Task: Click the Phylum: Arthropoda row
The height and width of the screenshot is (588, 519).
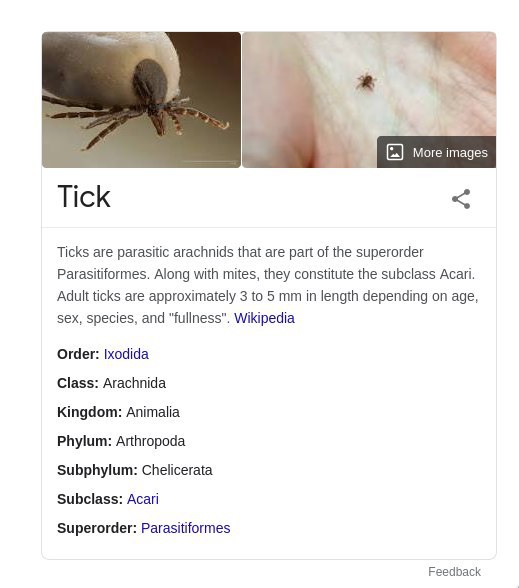Action: pyautogui.click(x=121, y=441)
